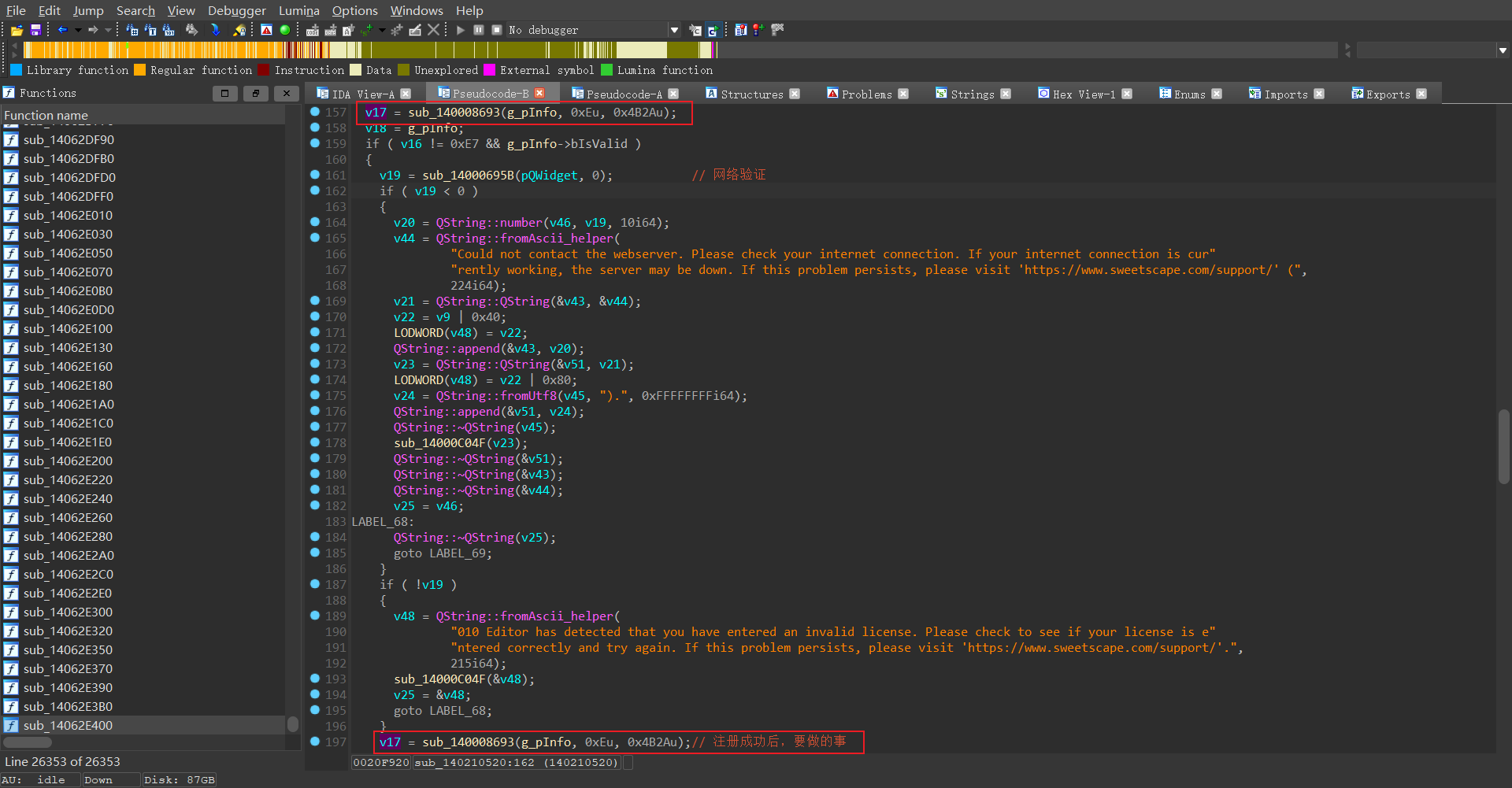Screen dimensions: 1512x788
Task: Switch to the Strings tab
Action: [972, 94]
